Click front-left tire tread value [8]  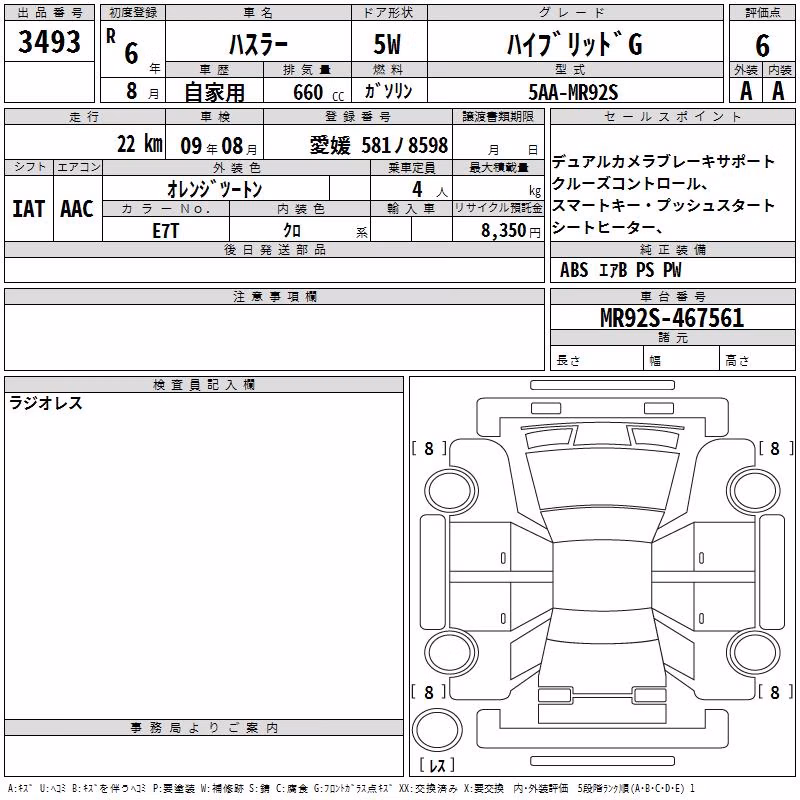tap(429, 448)
